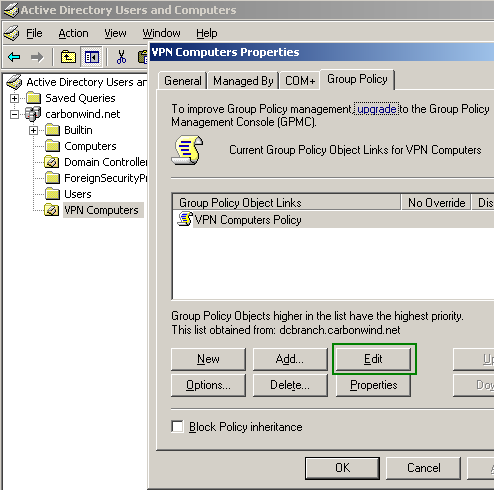This screenshot has height=490, width=494.
Task: Click the ForeignSecurityPrincipals folder icon
Action: point(52,178)
